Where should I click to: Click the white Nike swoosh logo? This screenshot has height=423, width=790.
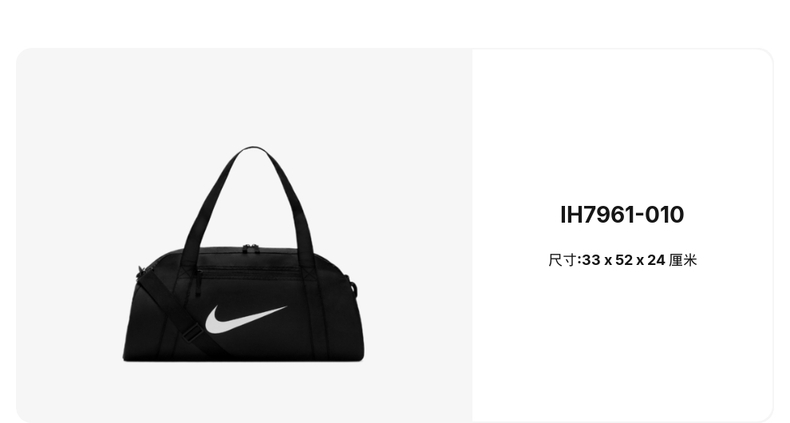point(245,319)
